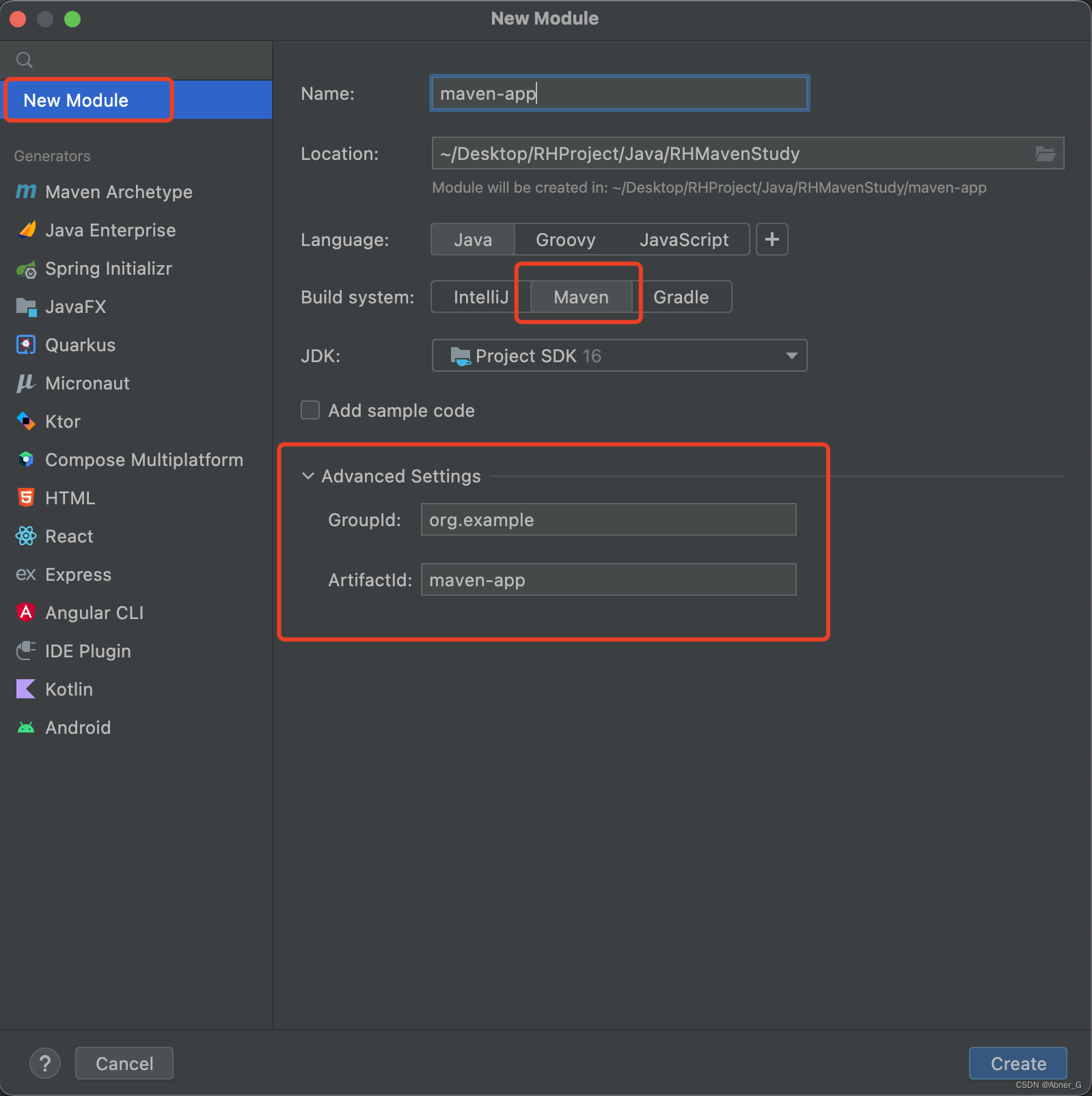Click the Create button
This screenshot has width=1092, height=1096.
tap(1018, 1063)
